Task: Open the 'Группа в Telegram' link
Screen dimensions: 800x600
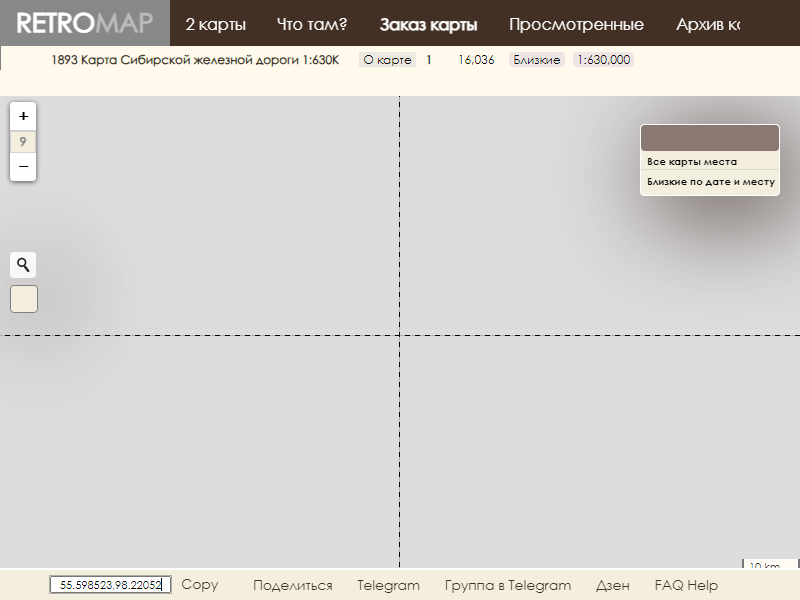Action: [508, 585]
